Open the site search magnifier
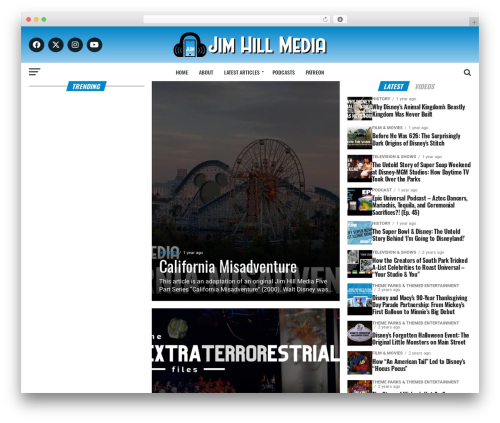Viewport: 500px width, 423px height. coord(467,72)
